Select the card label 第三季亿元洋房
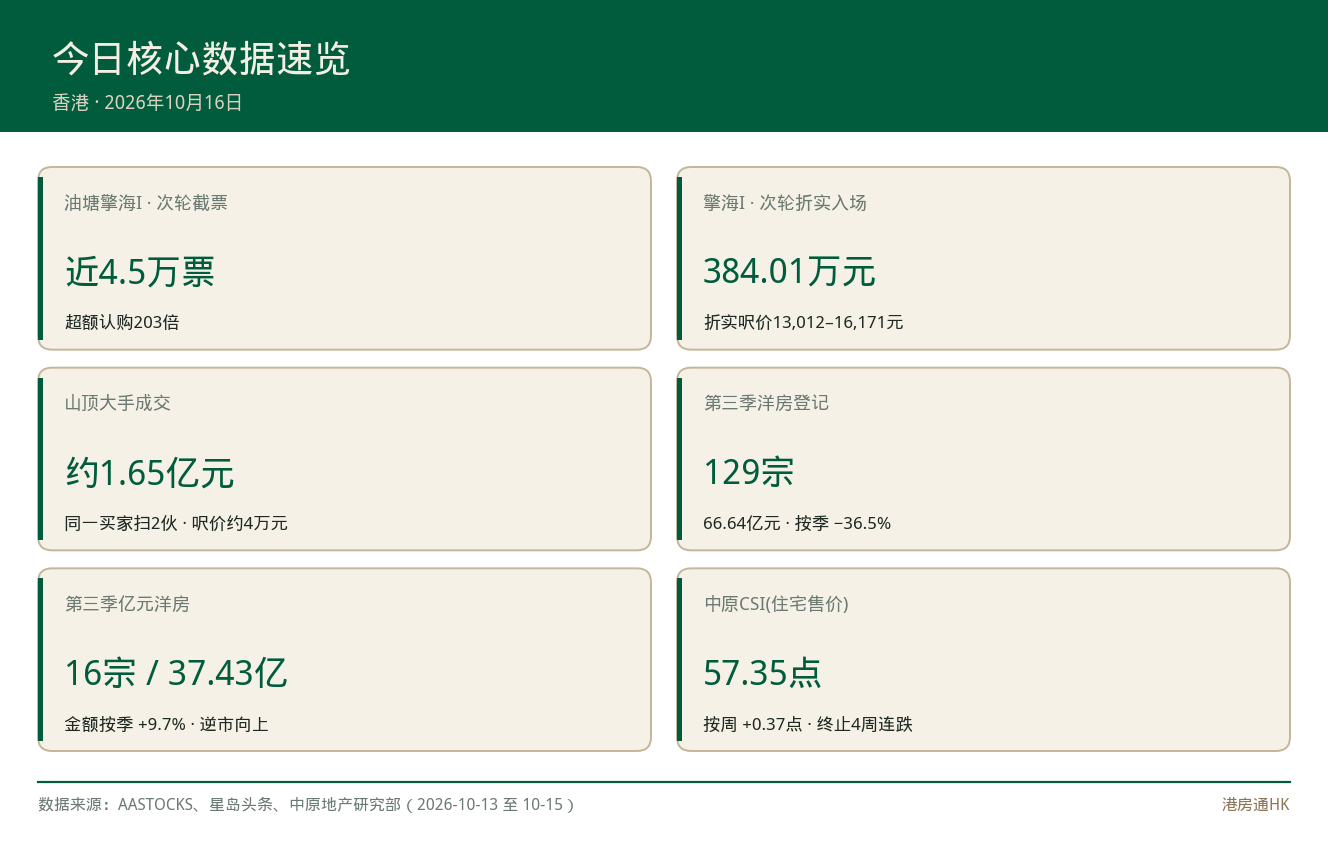The image size is (1328, 852). (x=127, y=604)
